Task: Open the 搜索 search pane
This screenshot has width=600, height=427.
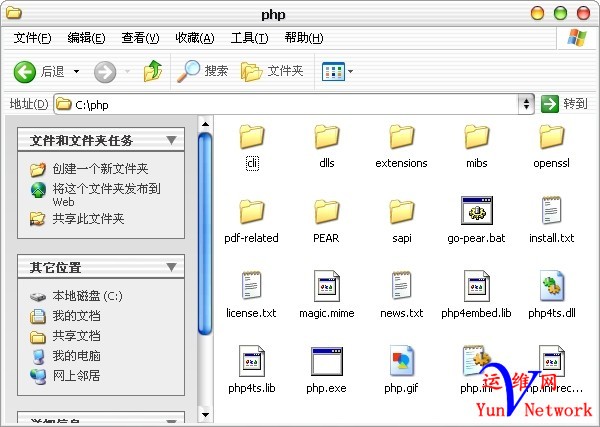Action: (202, 71)
